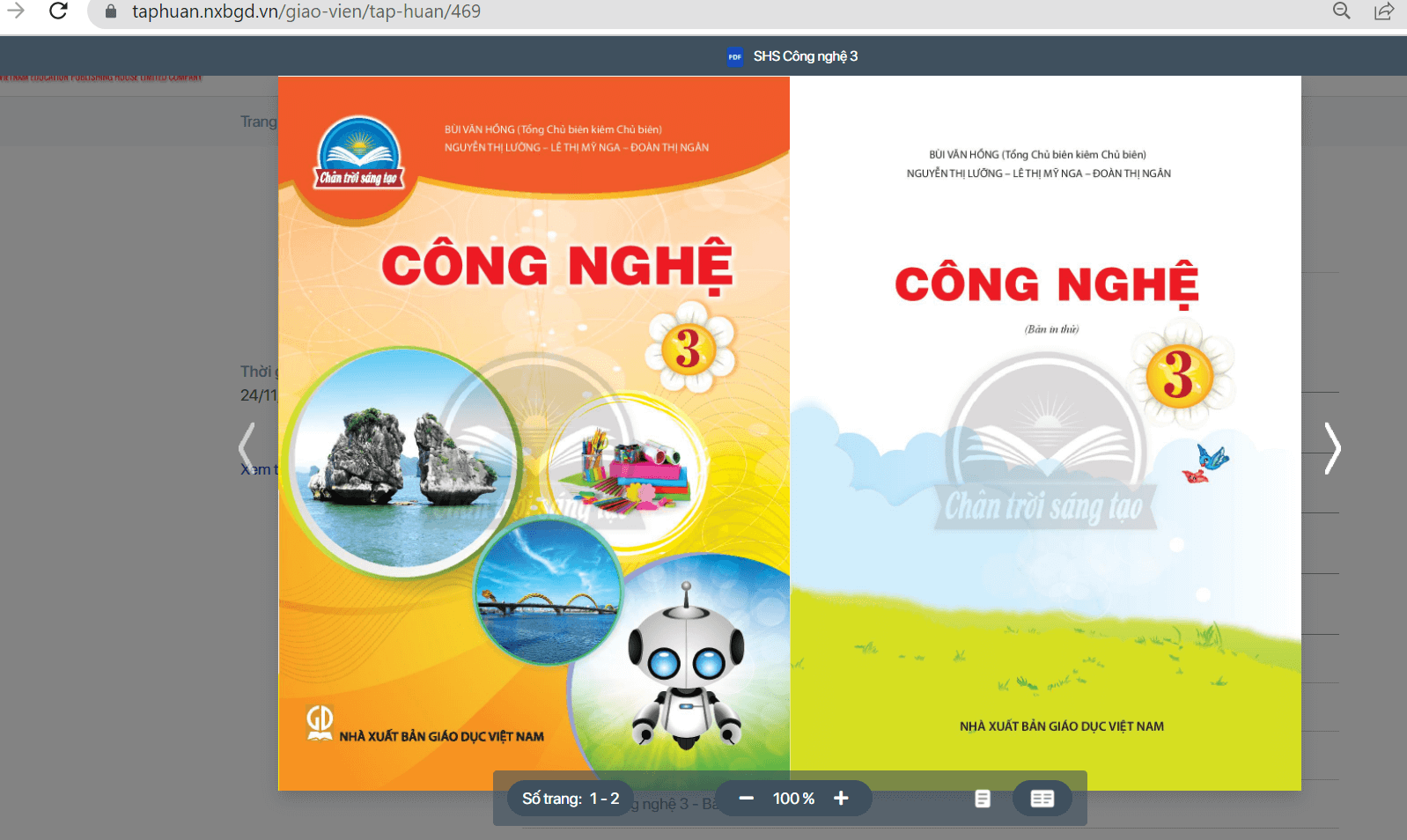Click the lock icon in address bar
The height and width of the screenshot is (840, 1407).
(111, 11)
